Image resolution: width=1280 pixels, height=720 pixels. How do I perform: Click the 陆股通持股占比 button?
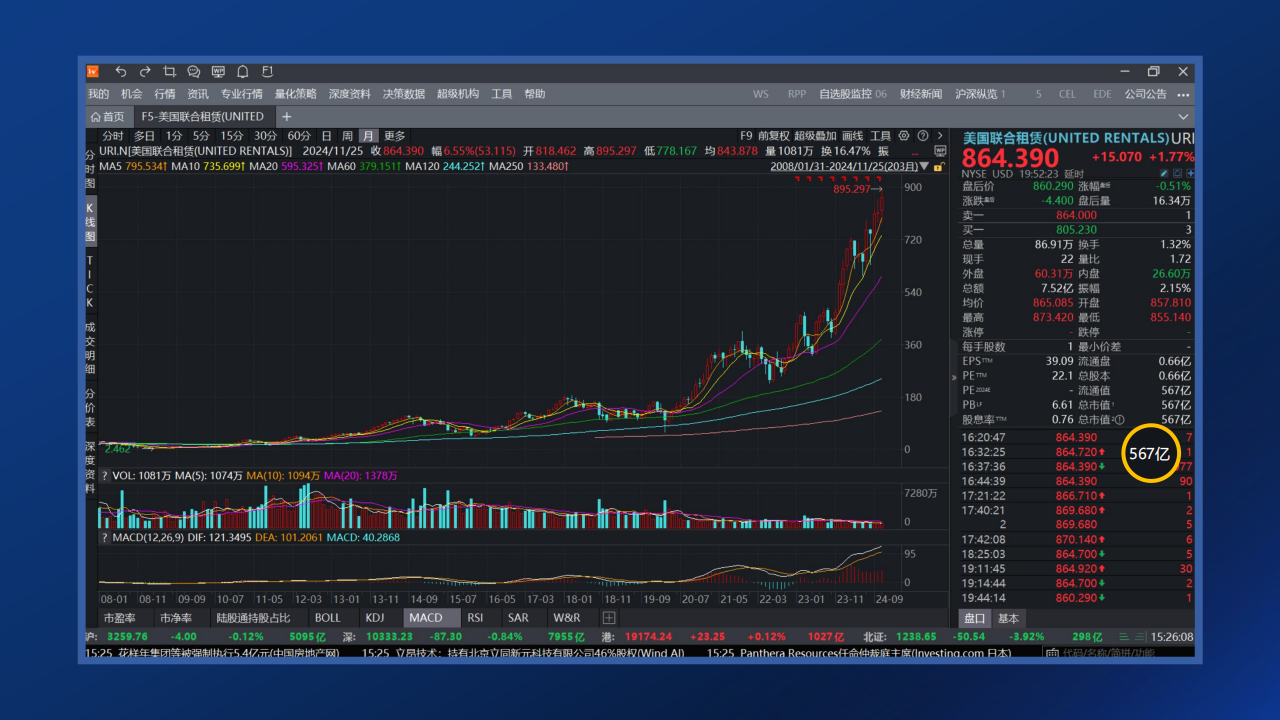point(253,618)
